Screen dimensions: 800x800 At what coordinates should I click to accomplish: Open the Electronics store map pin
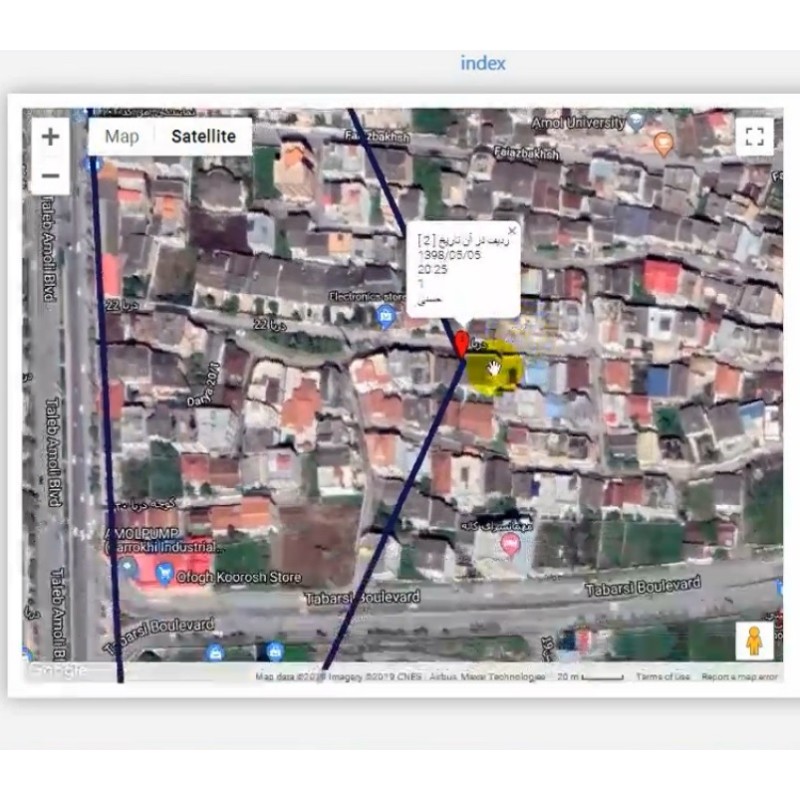tap(386, 317)
